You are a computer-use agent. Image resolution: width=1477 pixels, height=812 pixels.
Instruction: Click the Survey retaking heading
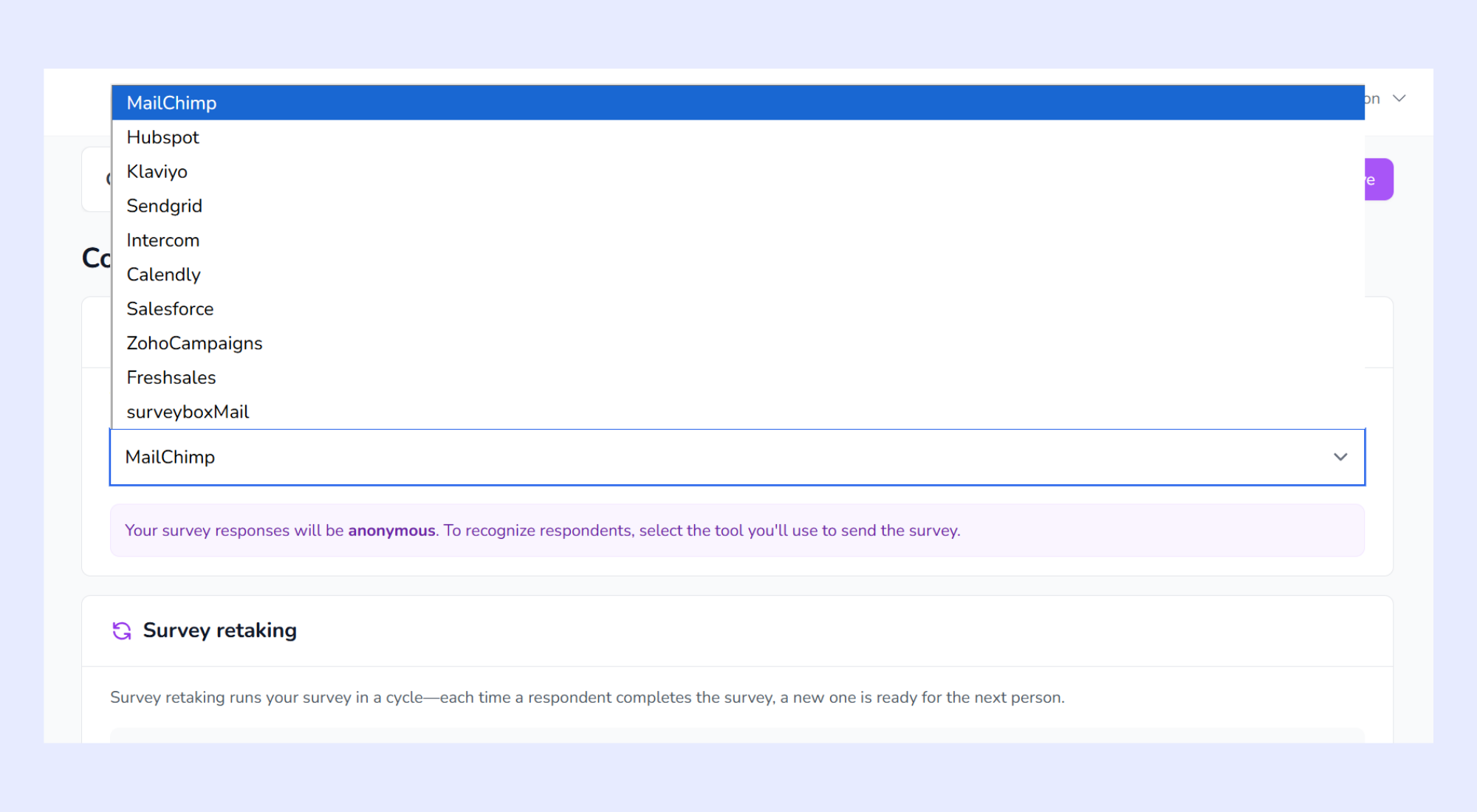219,630
